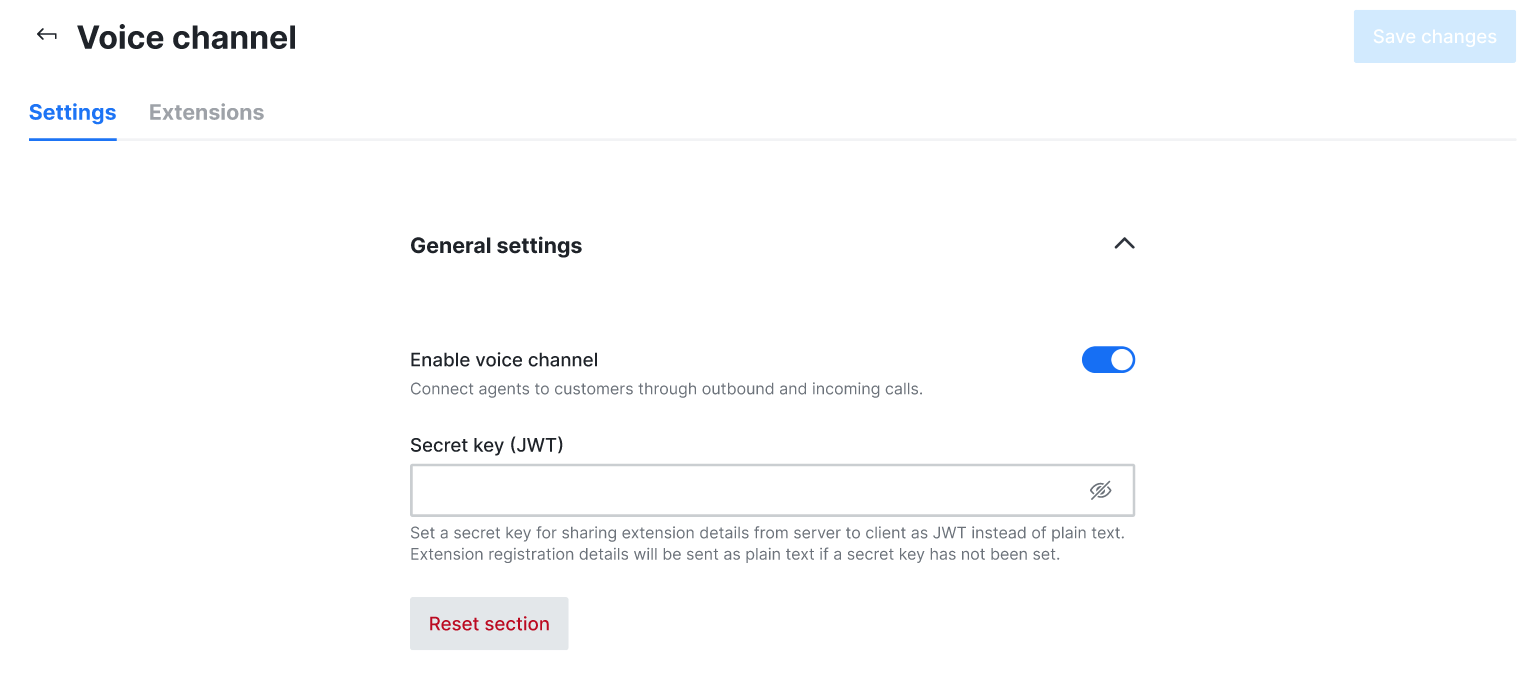Select the Settings tab
Image resolution: width=1528 pixels, height=688 pixels.
(72, 112)
